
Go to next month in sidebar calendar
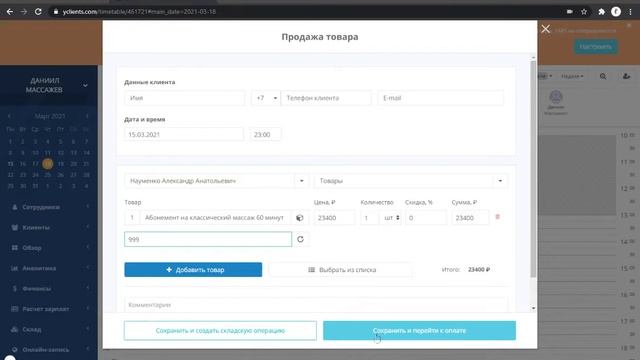pos(87,116)
